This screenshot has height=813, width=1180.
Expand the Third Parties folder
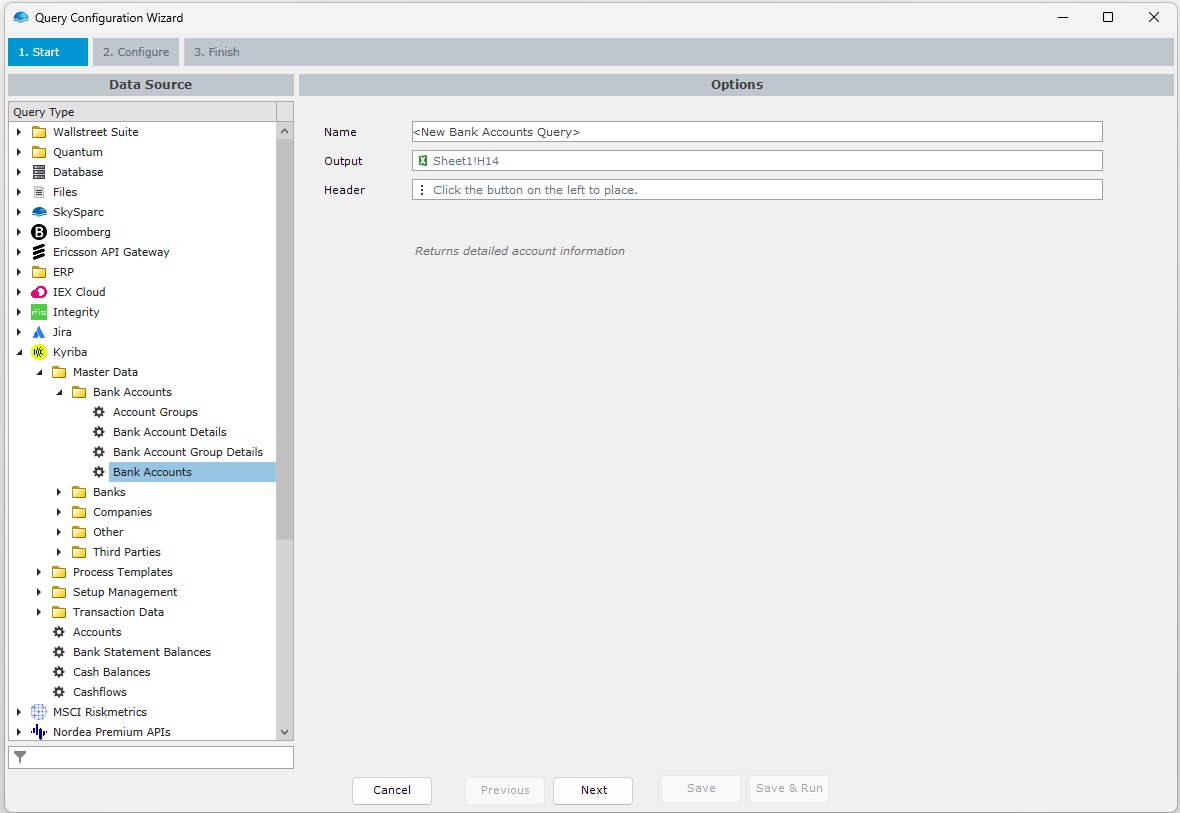[x=59, y=552]
